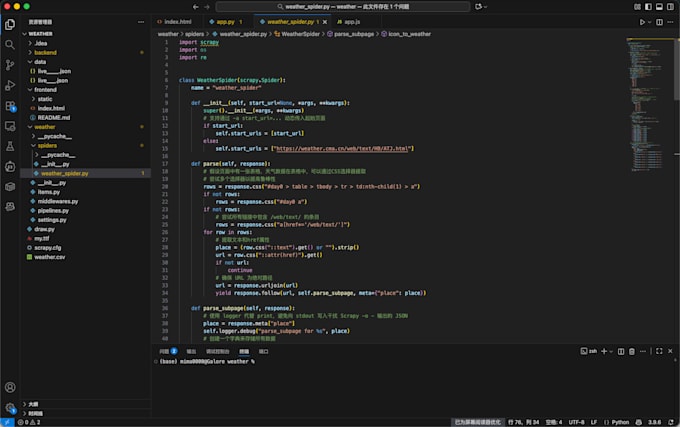Close the terminal panel
The width and height of the screenshot is (680, 427).
(x=670, y=351)
